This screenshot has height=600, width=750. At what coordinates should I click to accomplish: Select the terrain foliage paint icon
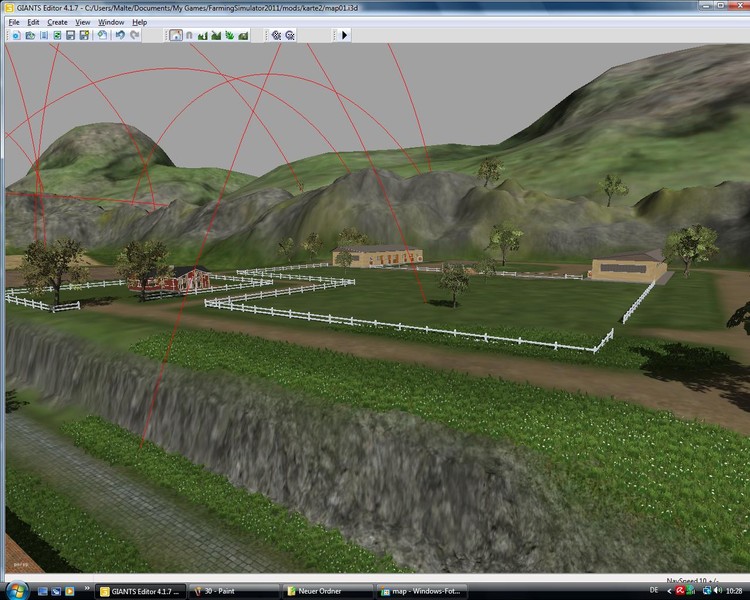coord(230,35)
